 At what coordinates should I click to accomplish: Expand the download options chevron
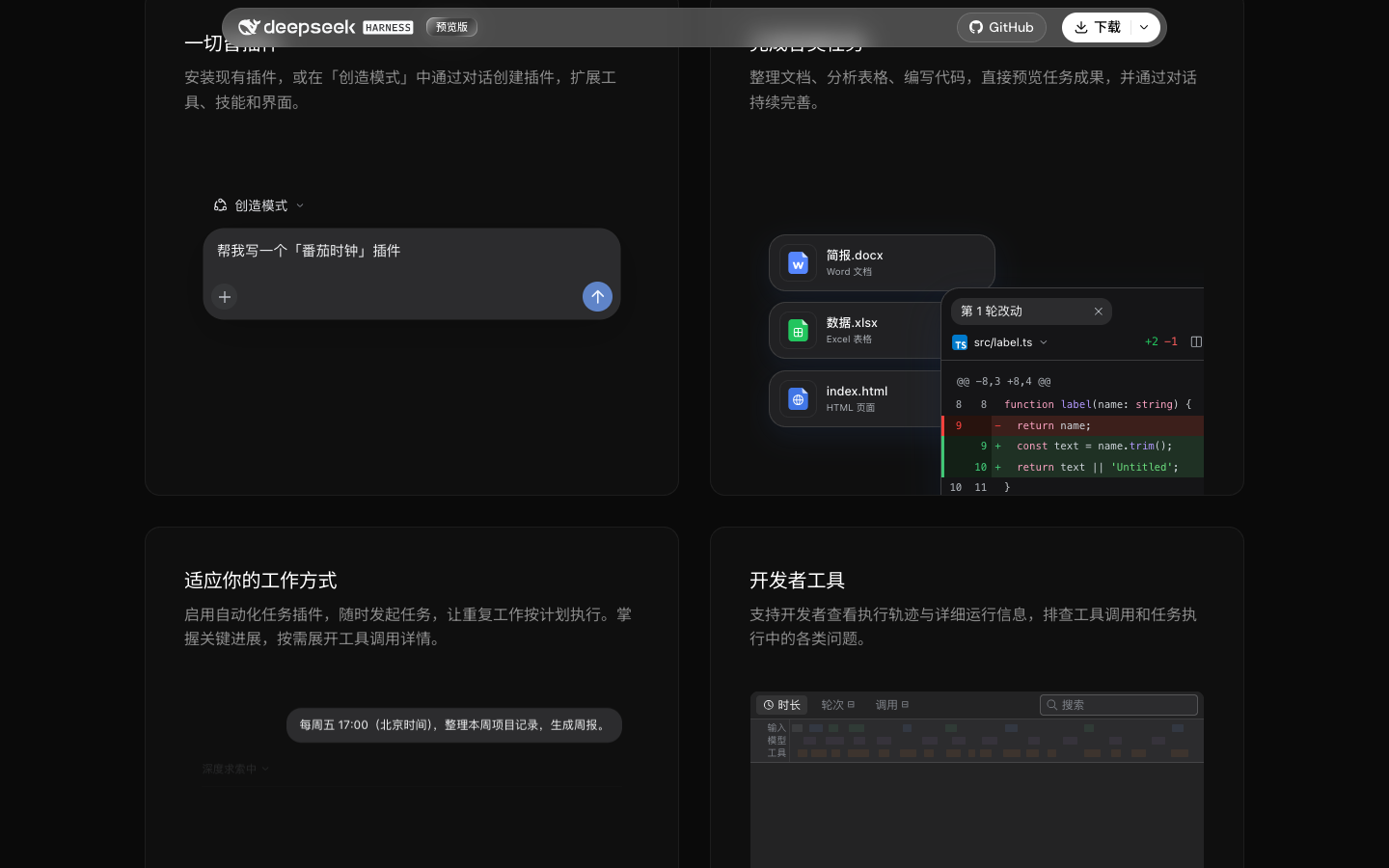pos(1144,27)
